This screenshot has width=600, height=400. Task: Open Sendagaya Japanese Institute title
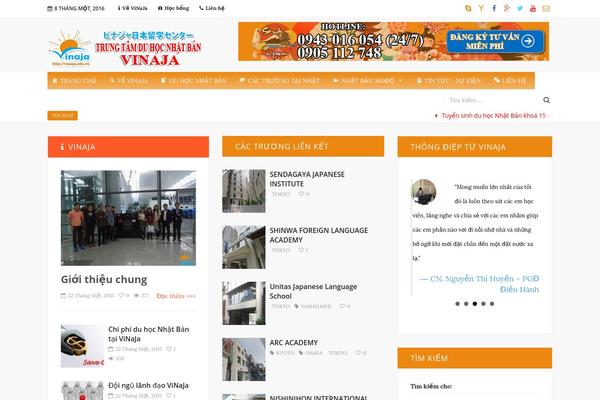[x=307, y=179]
